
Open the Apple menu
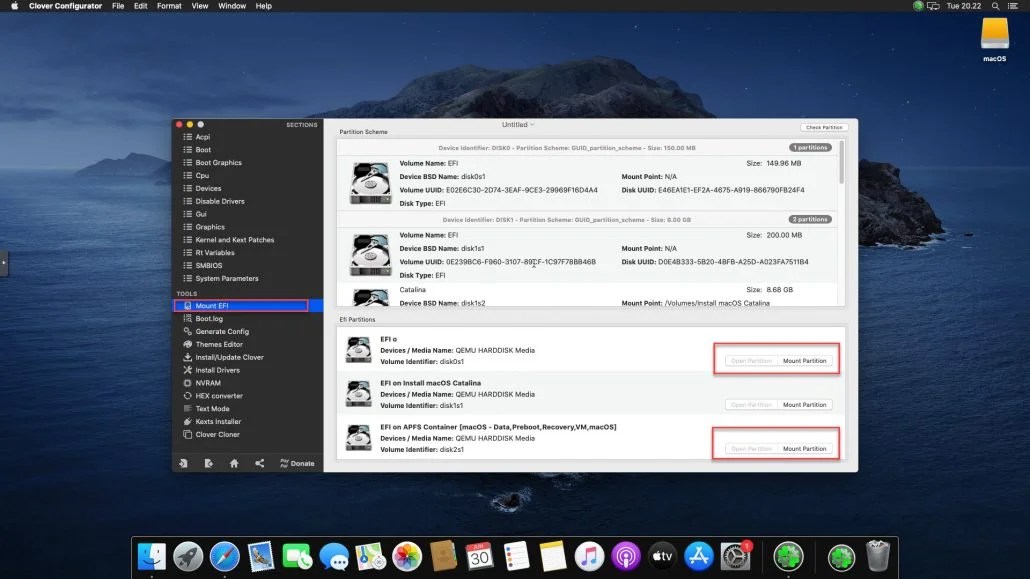coord(14,6)
